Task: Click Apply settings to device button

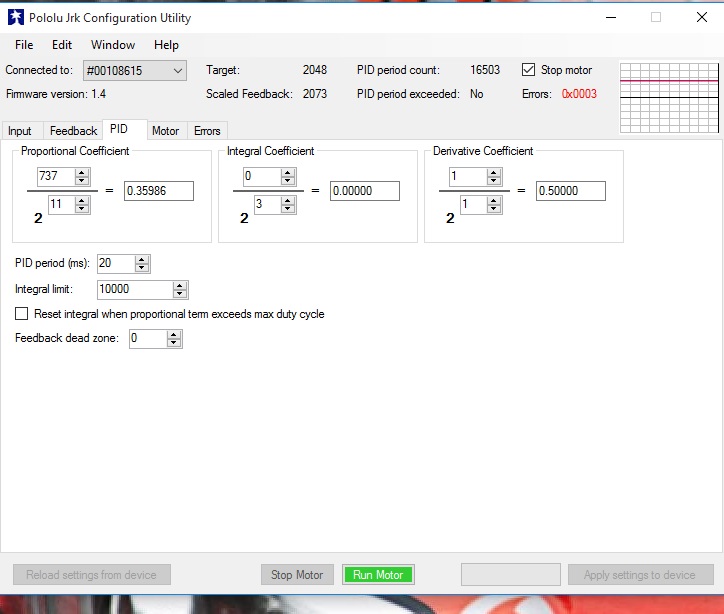Action: 640,575
